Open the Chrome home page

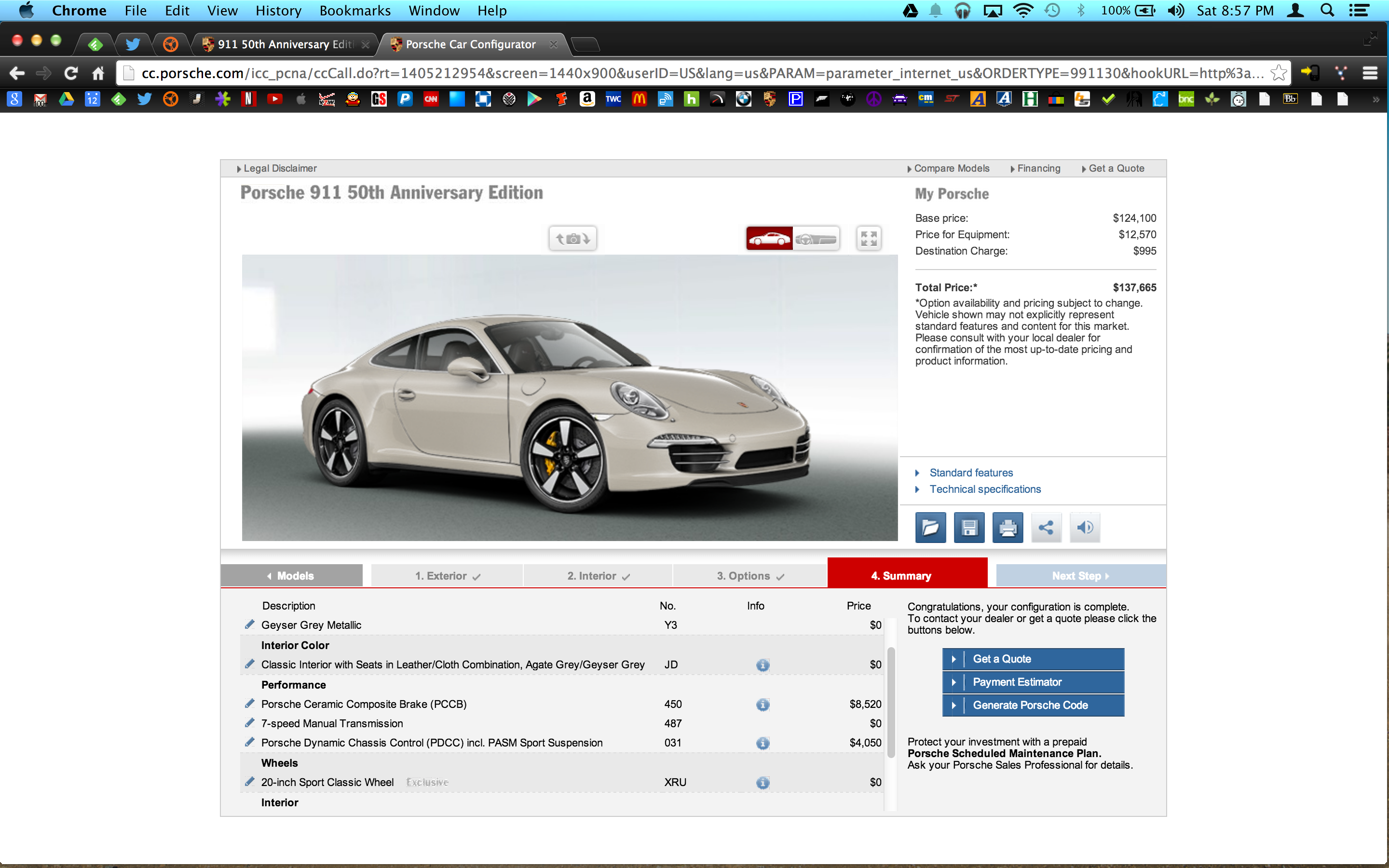click(x=98, y=73)
